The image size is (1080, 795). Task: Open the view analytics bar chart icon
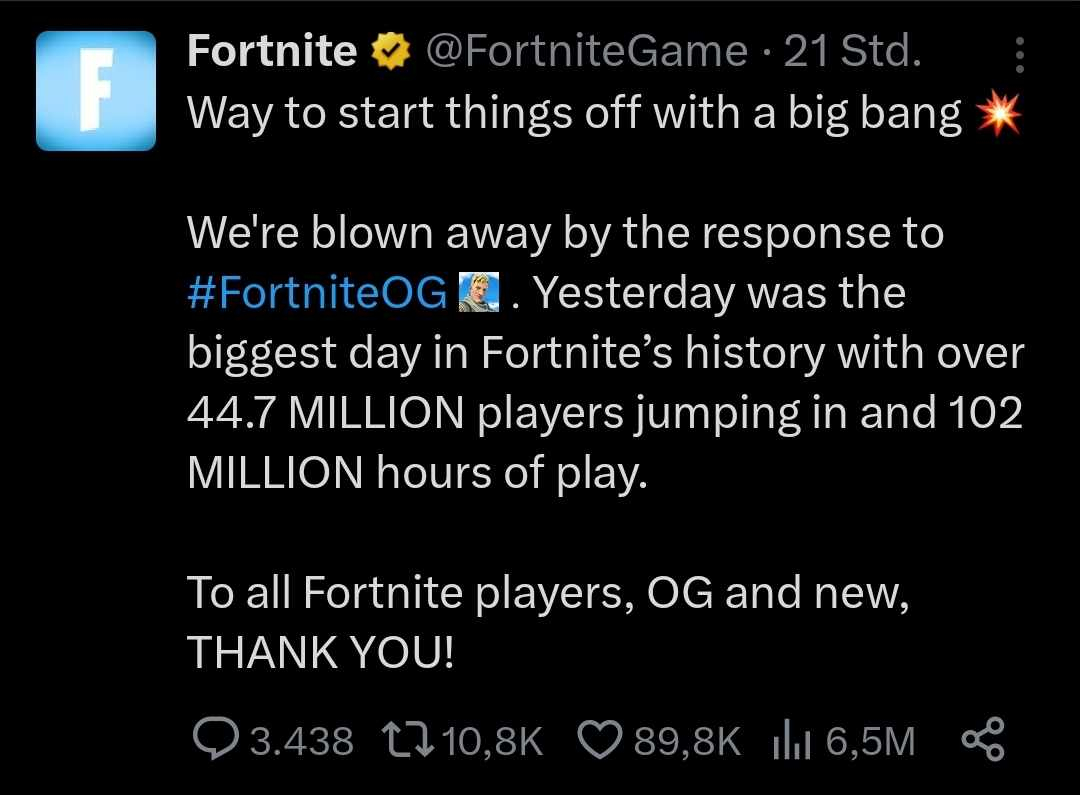[x=790, y=740]
